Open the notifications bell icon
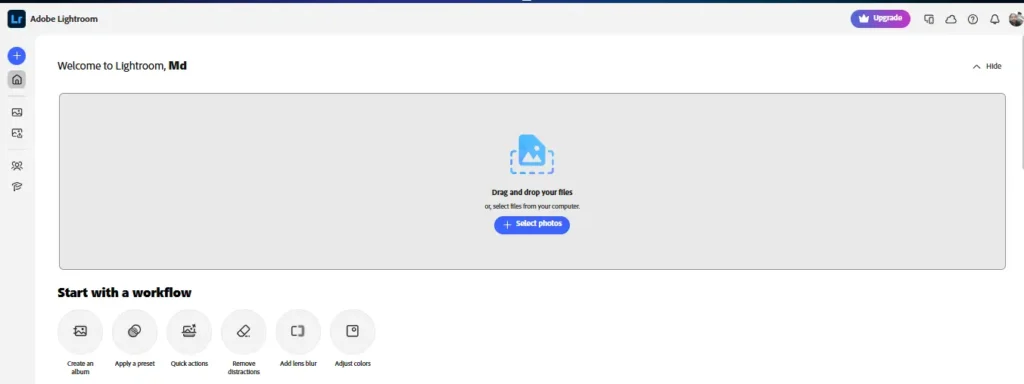This screenshot has height=384, width=1024. [x=995, y=20]
